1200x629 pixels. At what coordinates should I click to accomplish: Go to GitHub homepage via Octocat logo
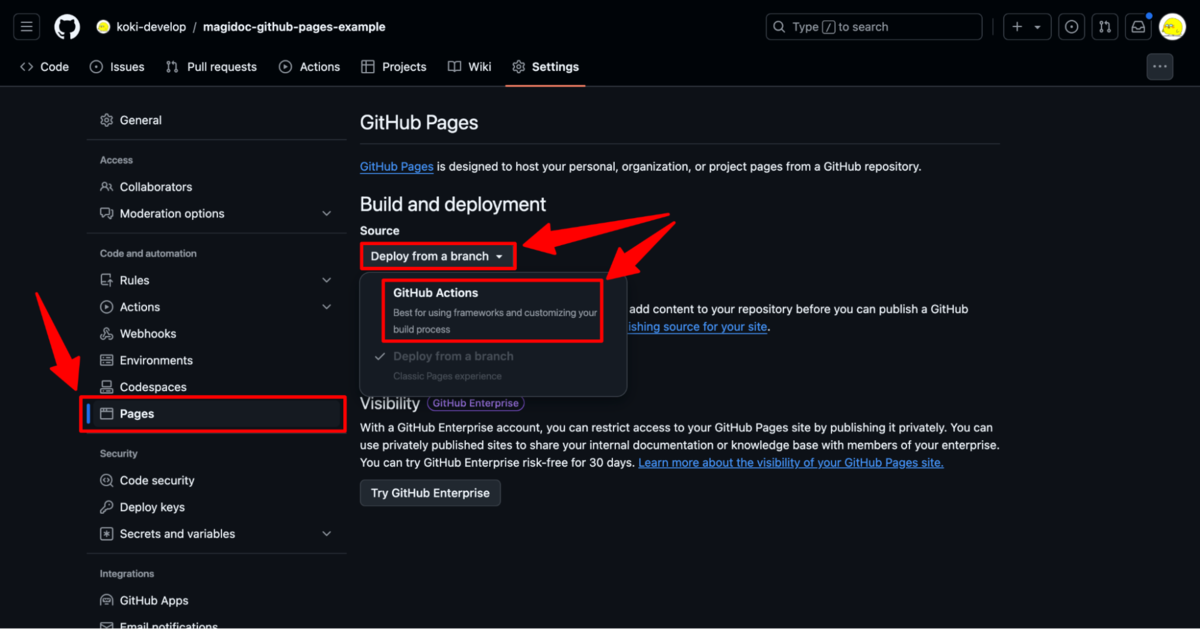coord(67,27)
